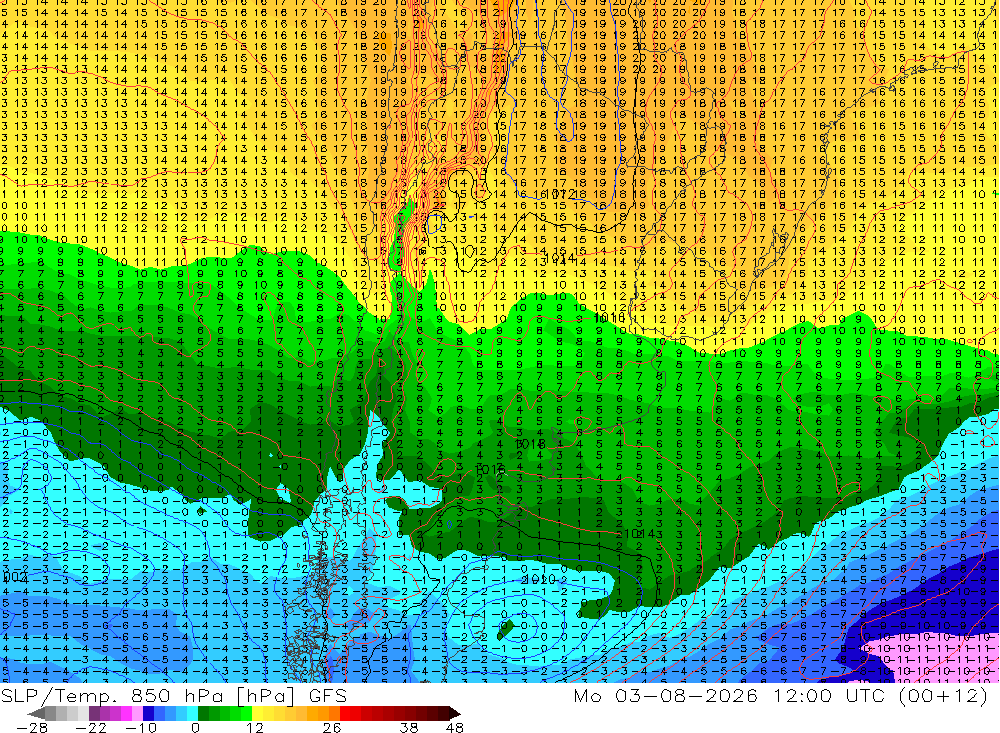Pick the dark maroon right-arrow end of the color bar
The image size is (1000, 733).
[x=455, y=713]
